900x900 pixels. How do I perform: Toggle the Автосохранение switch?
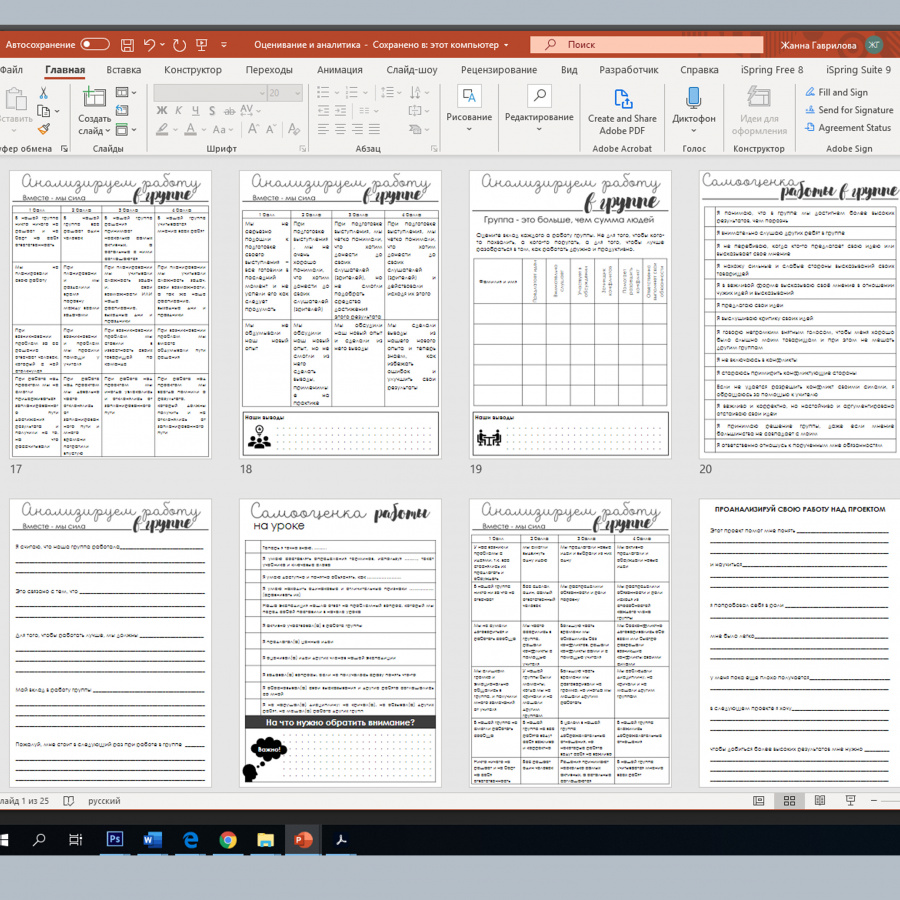pos(95,45)
